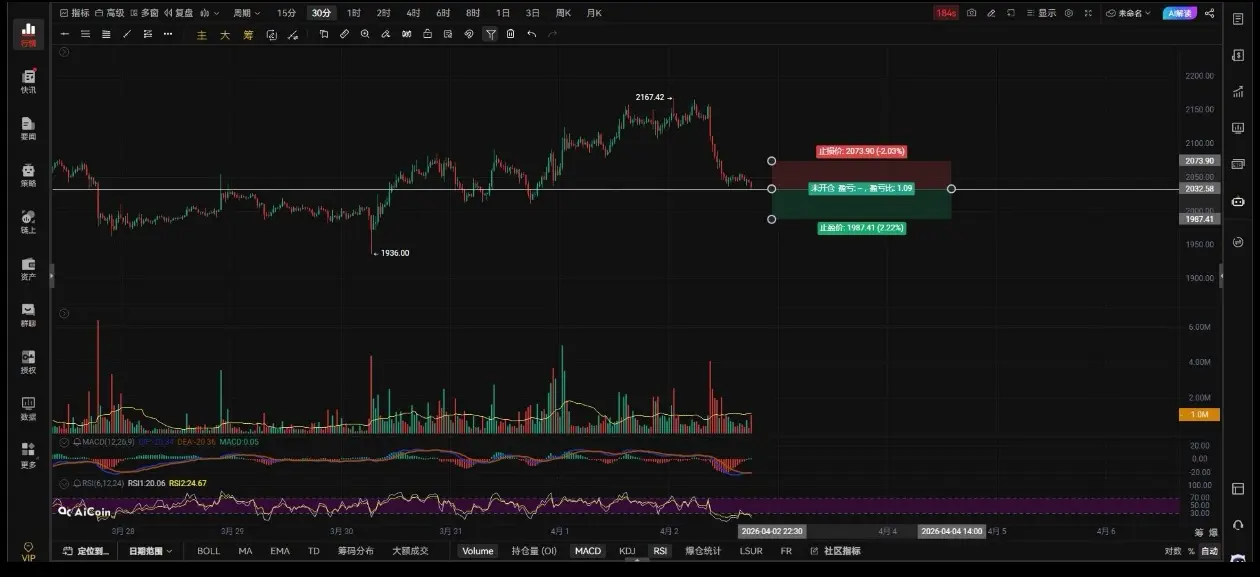The width and height of the screenshot is (1260, 577).
Task: Click the 高级 advanced button
Action: click(109, 13)
